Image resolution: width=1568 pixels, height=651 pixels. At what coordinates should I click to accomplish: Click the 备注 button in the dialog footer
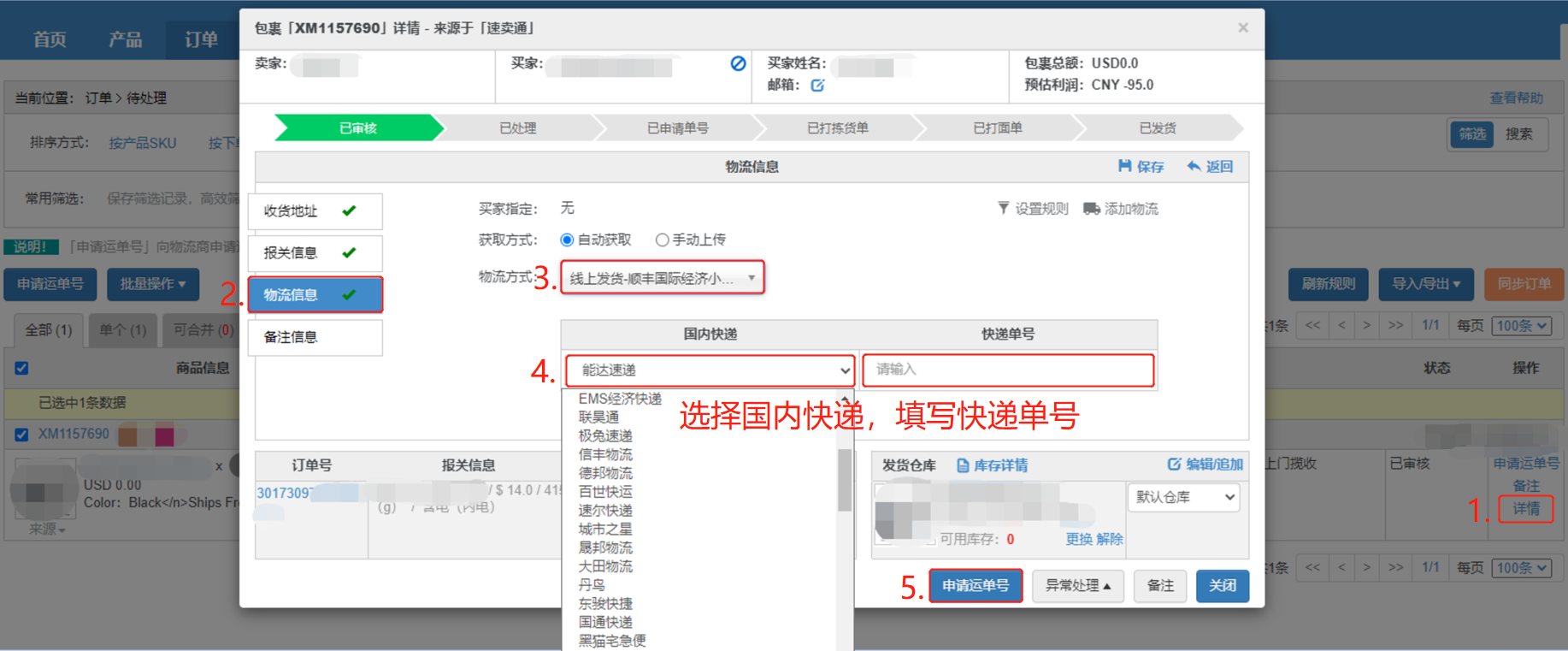coord(1160,586)
